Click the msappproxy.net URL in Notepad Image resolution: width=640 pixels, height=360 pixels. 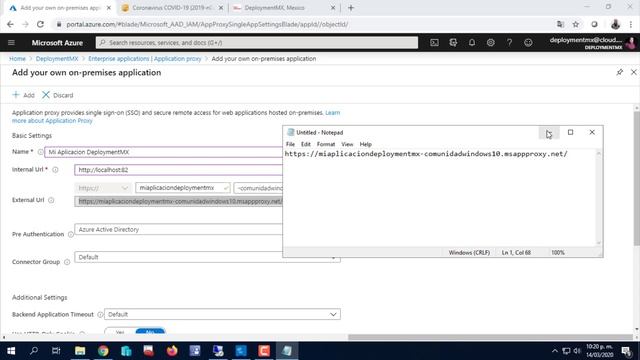[426, 154]
